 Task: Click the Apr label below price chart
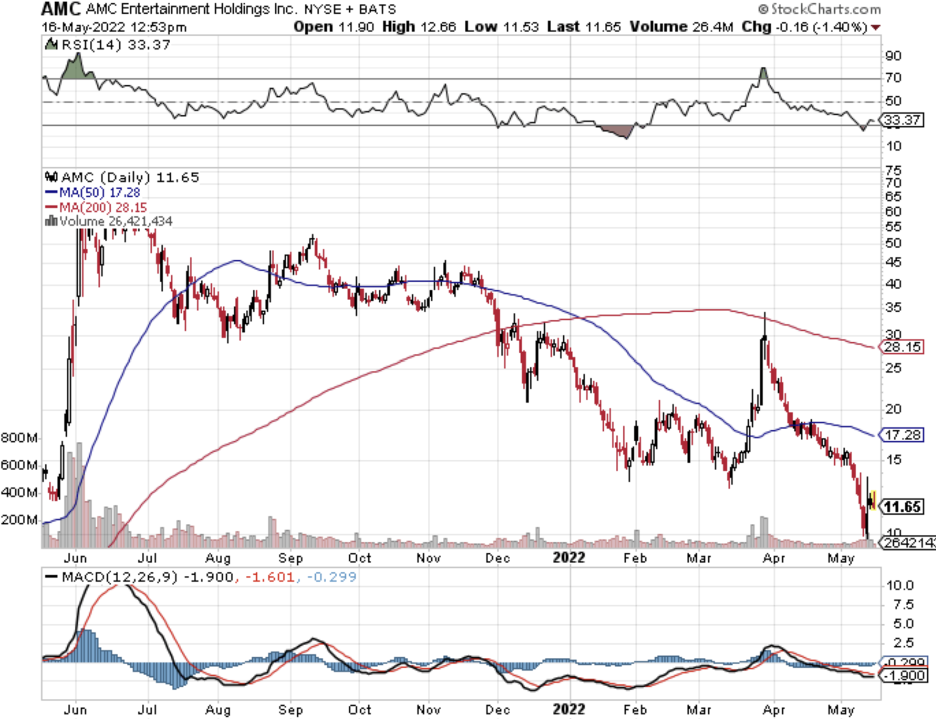[774, 558]
